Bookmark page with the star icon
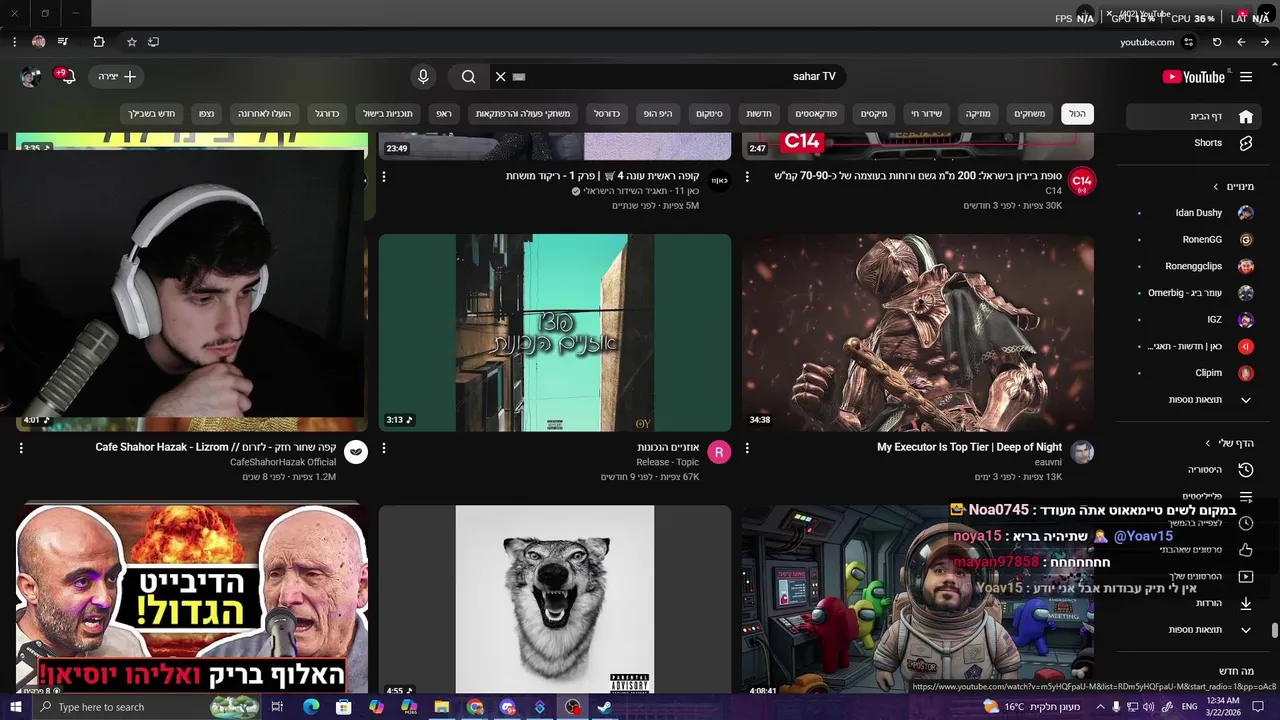1280x720 pixels. (131, 42)
